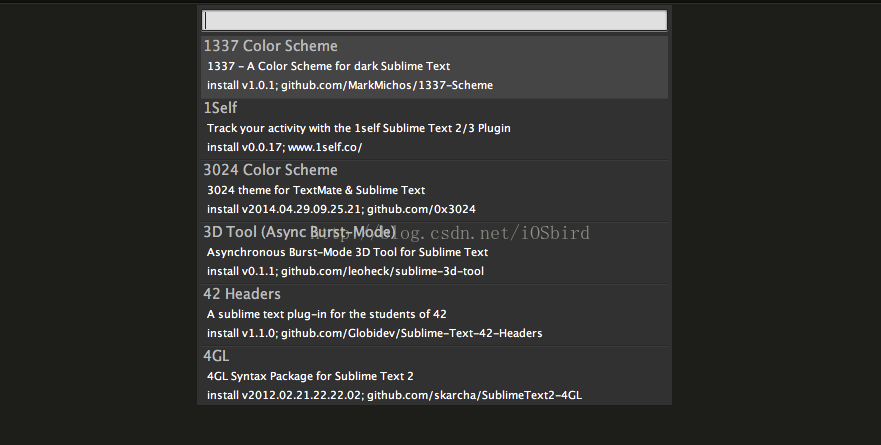Click line 'install v0.1.1; github.com/leoheck/sublime-3d-tool'
Image resolution: width=881 pixels, height=445 pixels.
click(346, 271)
